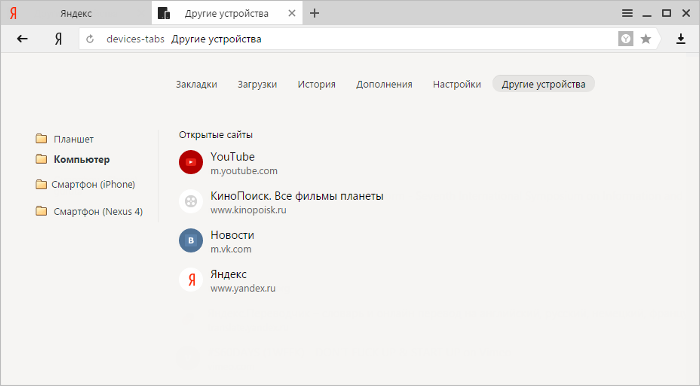Select the Другие устройства browser tab
Image resolution: width=700 pixels, height=386 pixels.
[227, 13]
